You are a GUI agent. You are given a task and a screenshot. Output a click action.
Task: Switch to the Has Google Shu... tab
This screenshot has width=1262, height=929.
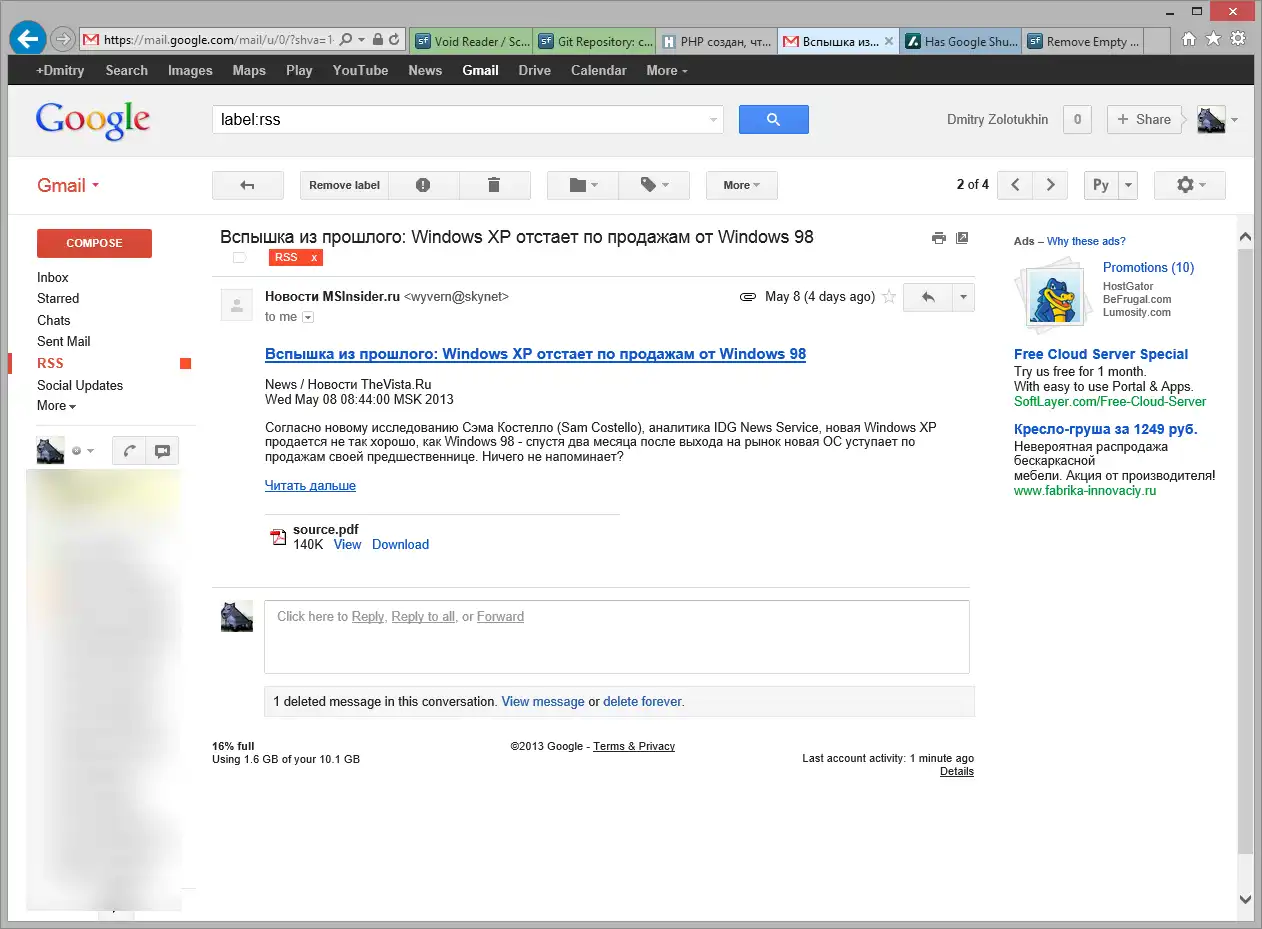pyautogui.click(x=961, y=42)
